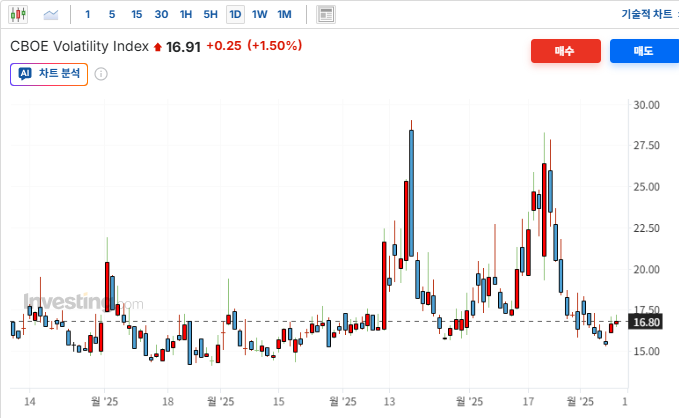Switch to the 5H interval
The width and height of the screenshot is (679, 418).
(210, 14)
